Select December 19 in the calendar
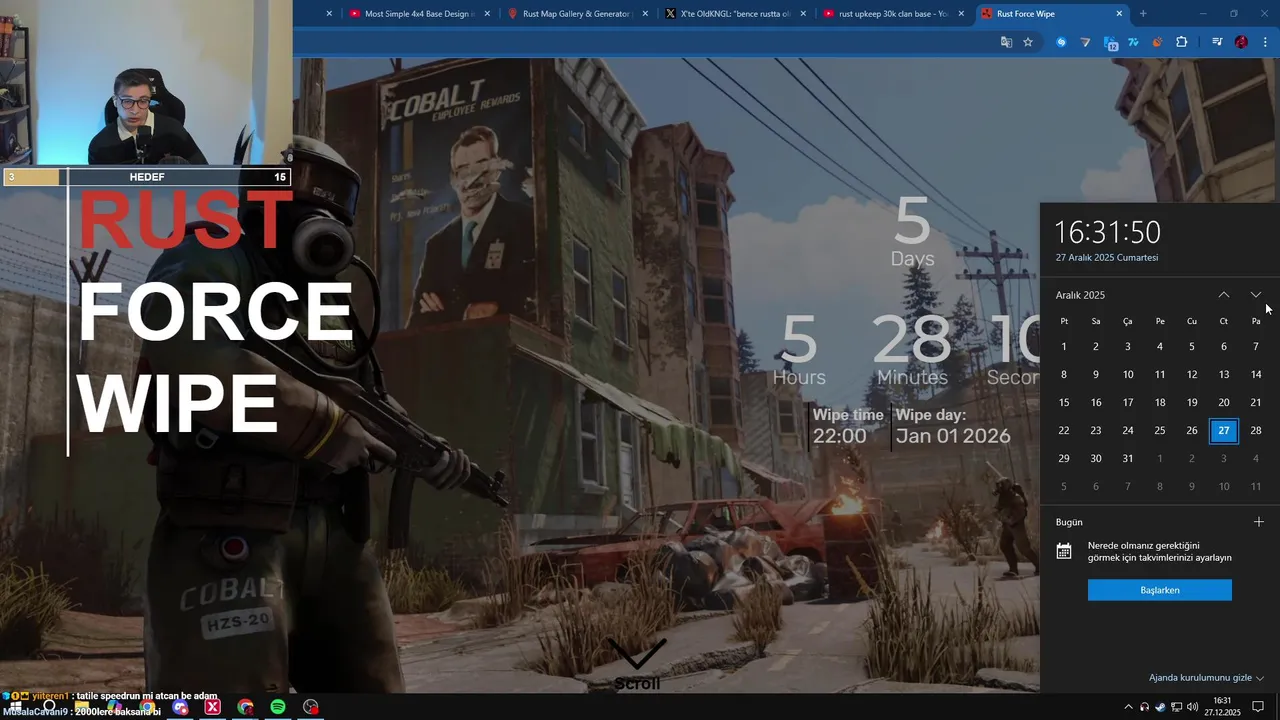Screen dimensions: 1280x720 (1192, 402)
